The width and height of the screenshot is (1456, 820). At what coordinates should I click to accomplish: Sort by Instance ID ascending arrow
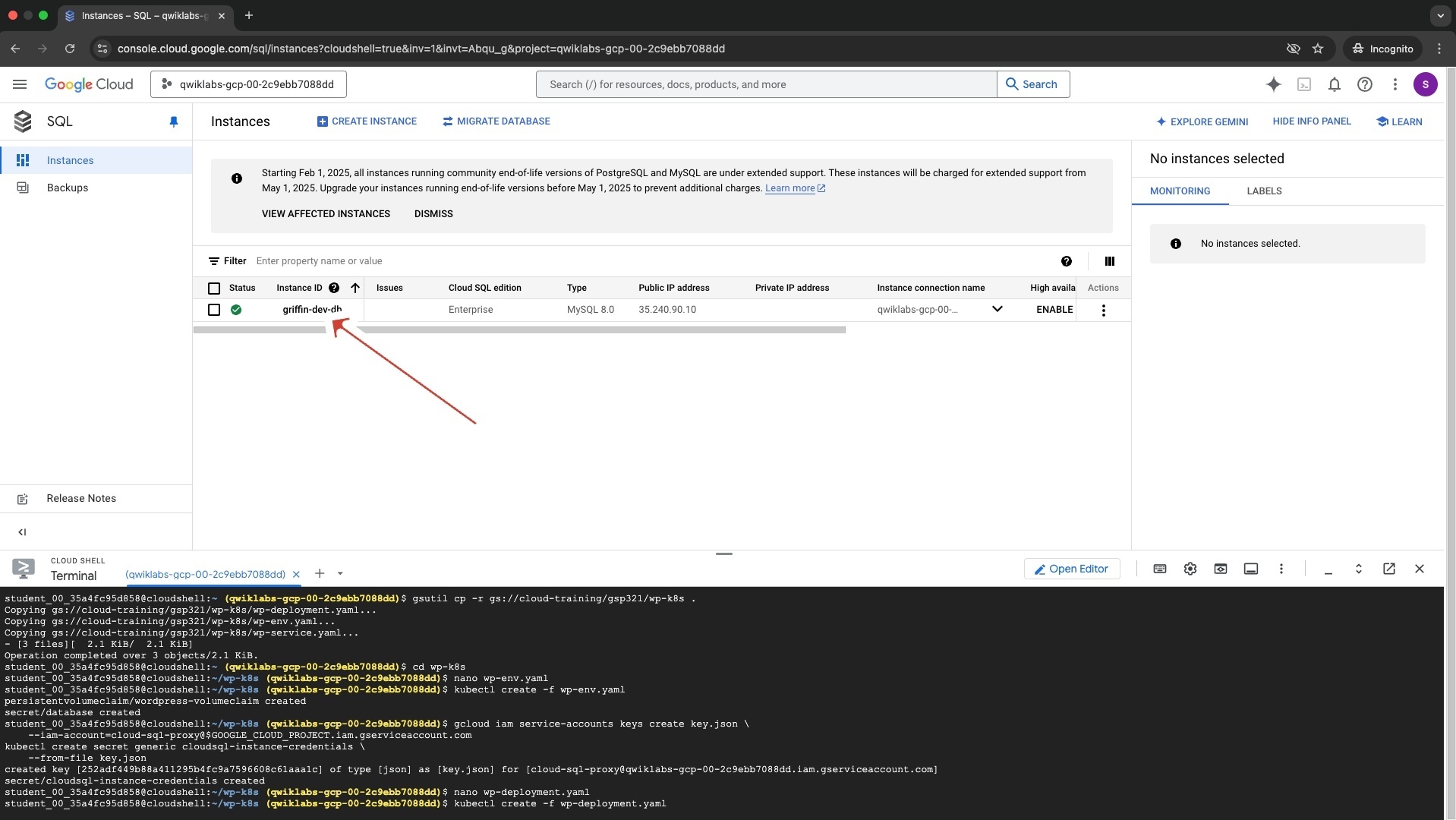355,288
